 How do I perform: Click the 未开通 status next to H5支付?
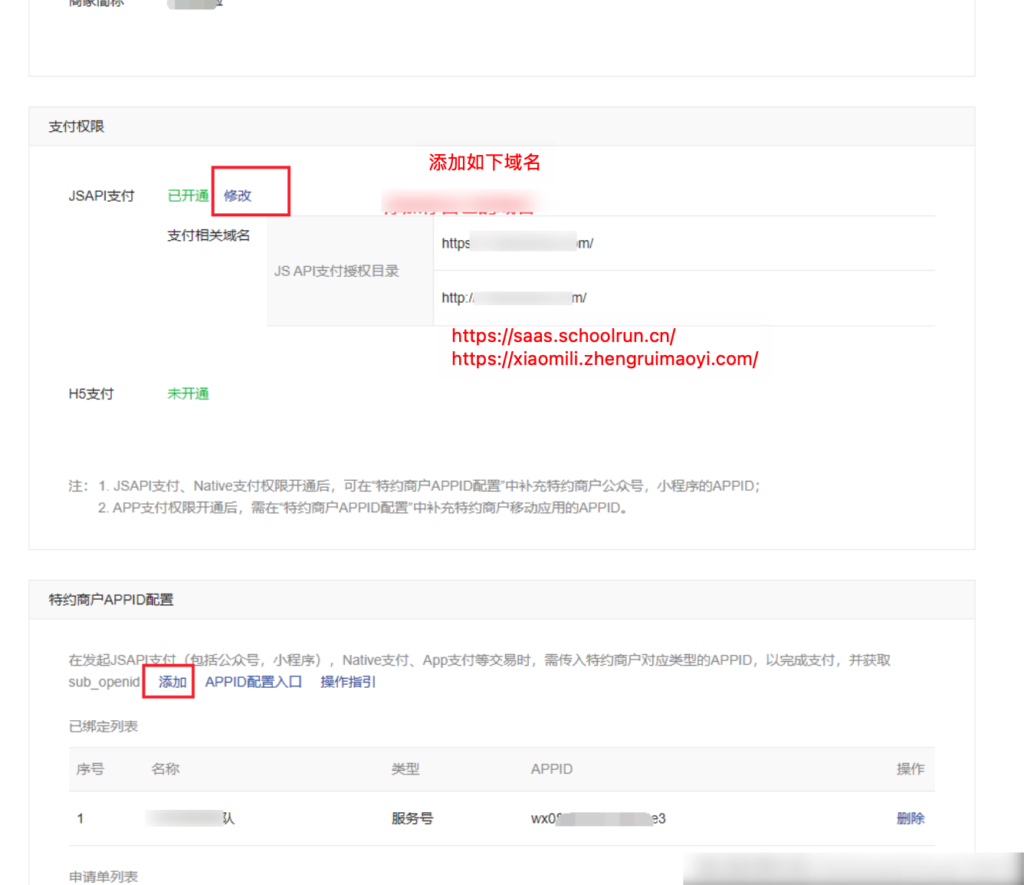coord(187,393)
